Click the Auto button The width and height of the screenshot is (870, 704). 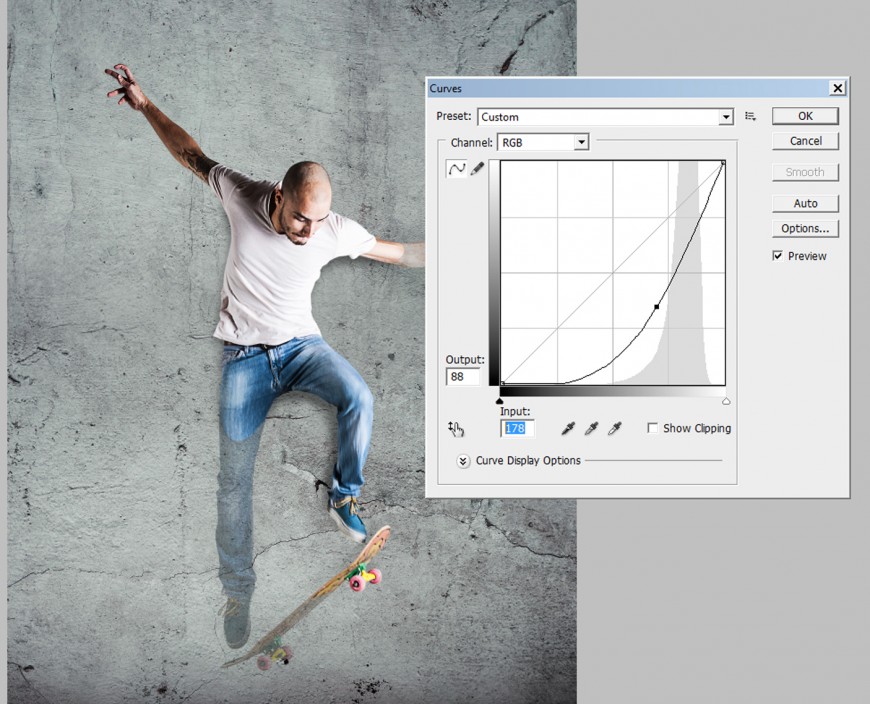click(x=805, y=203)
